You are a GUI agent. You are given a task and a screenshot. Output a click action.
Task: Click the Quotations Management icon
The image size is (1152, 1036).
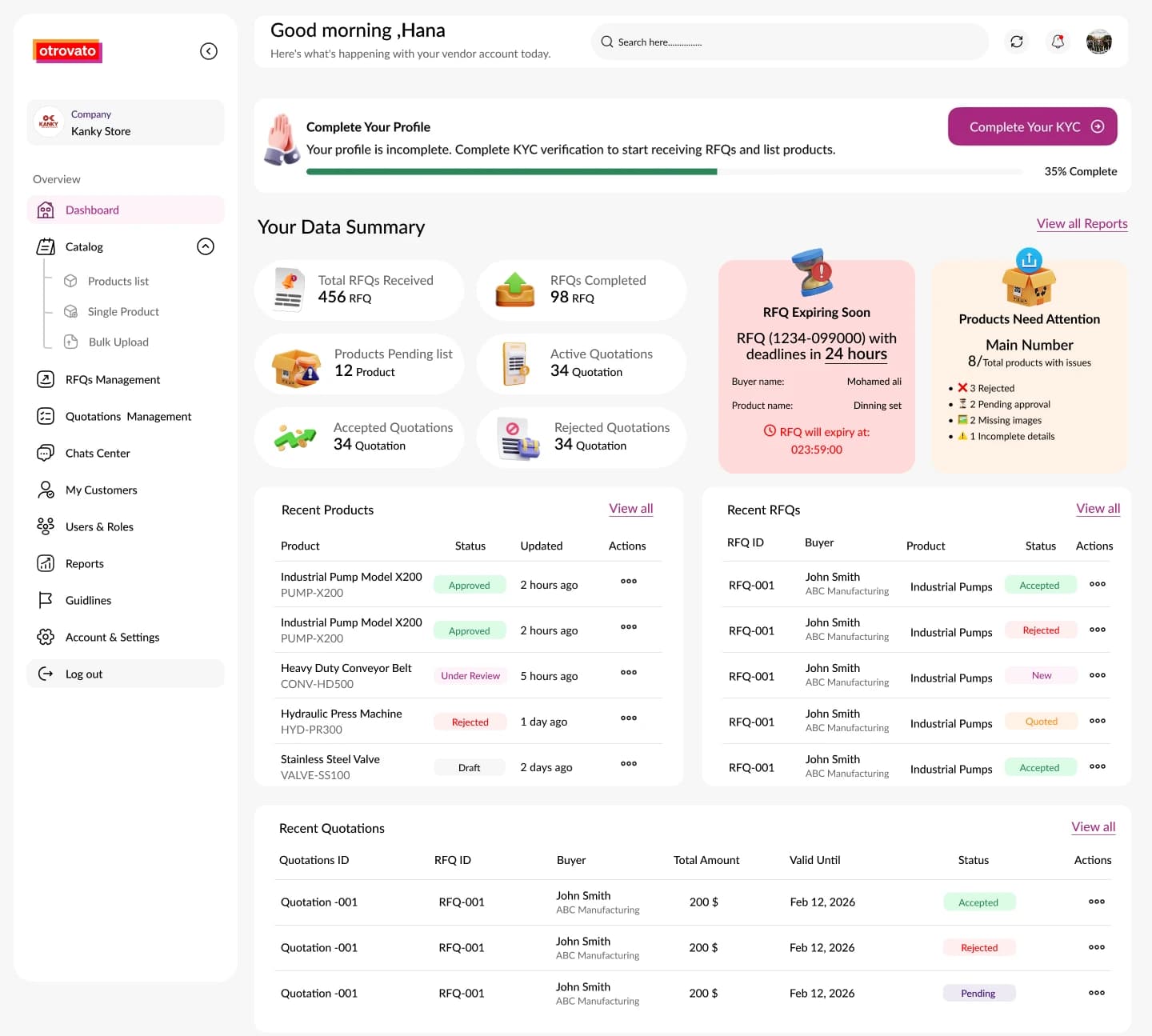(x=46, y=416)
